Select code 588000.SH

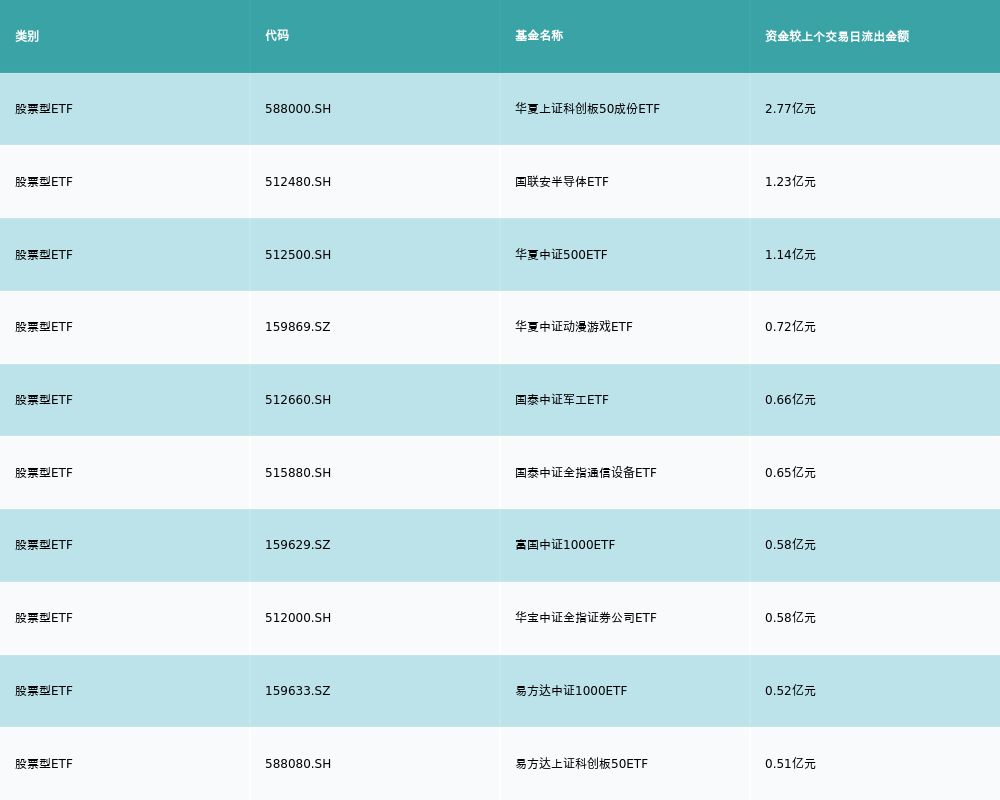tap(298, 109)
